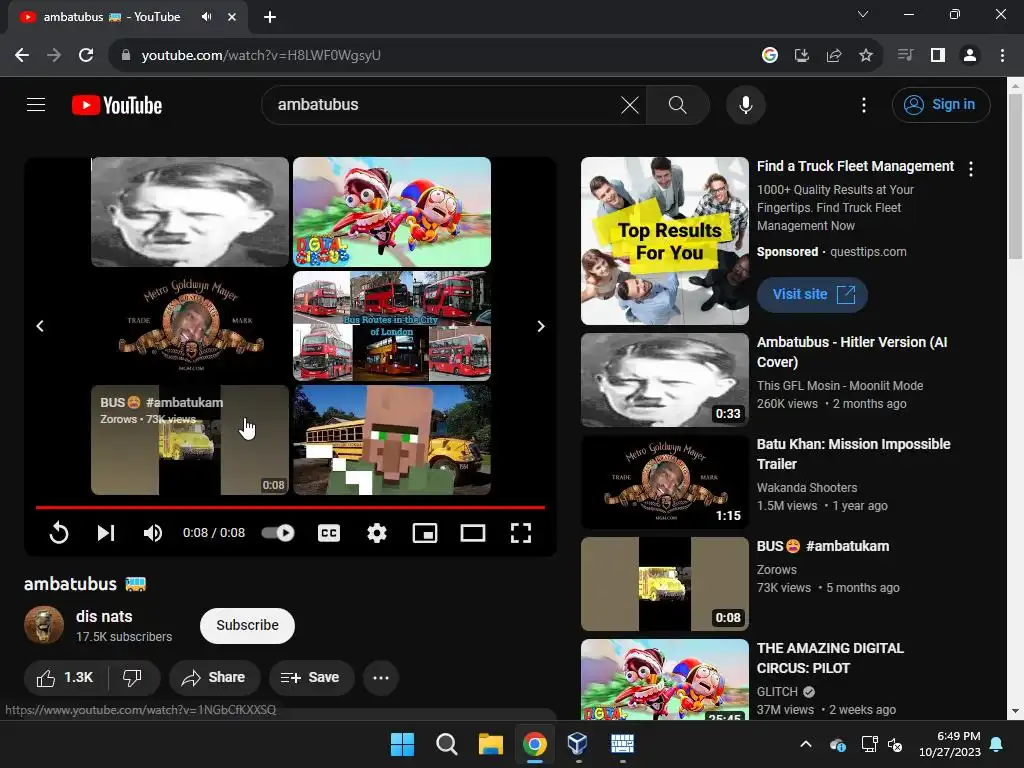Click the Visit site ad button

(x=812, y=295)
